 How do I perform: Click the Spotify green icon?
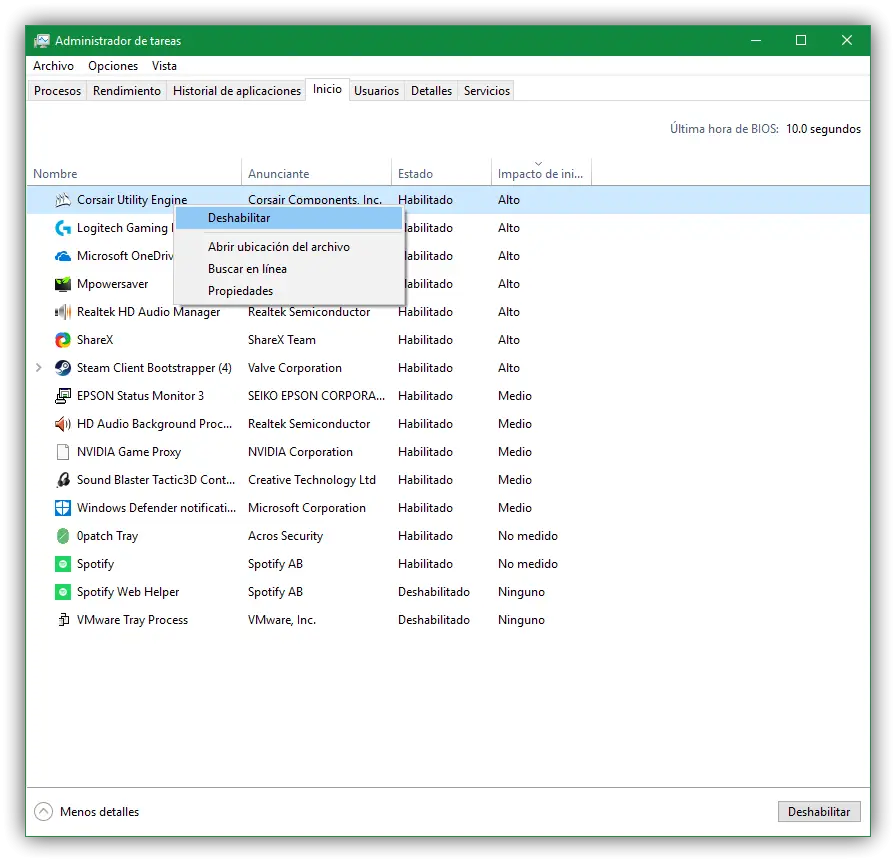[63, 564]
